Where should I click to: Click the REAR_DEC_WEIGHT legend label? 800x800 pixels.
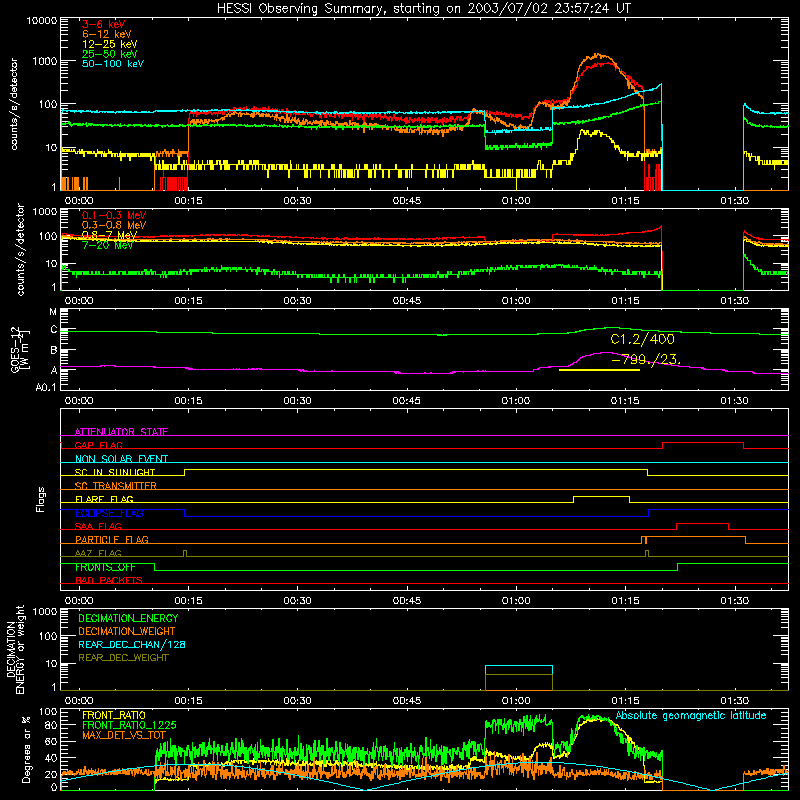click(123, 658)
